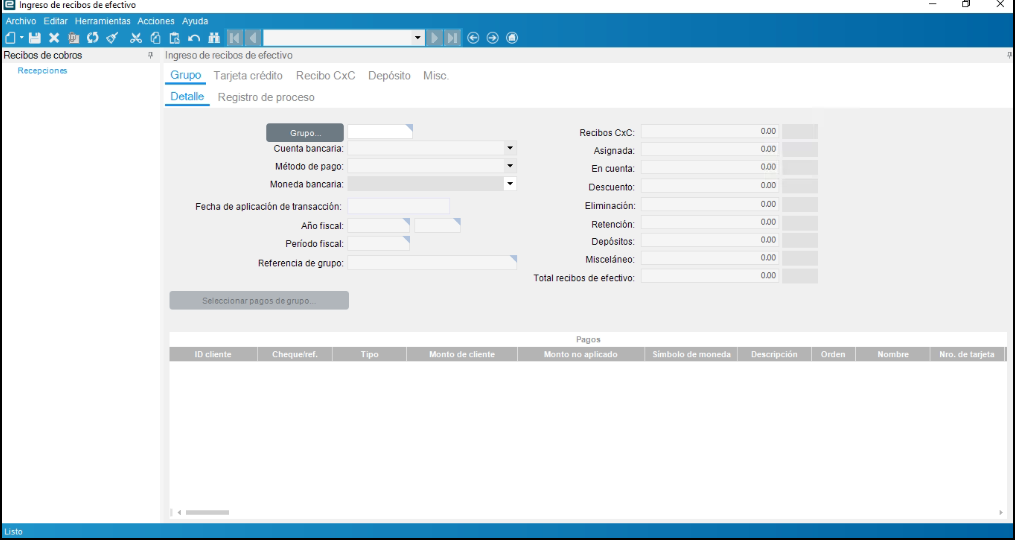Click the Tipo column header
Image resolution: width=1015 pixels, height=540 pixels.
click(370, 354)
